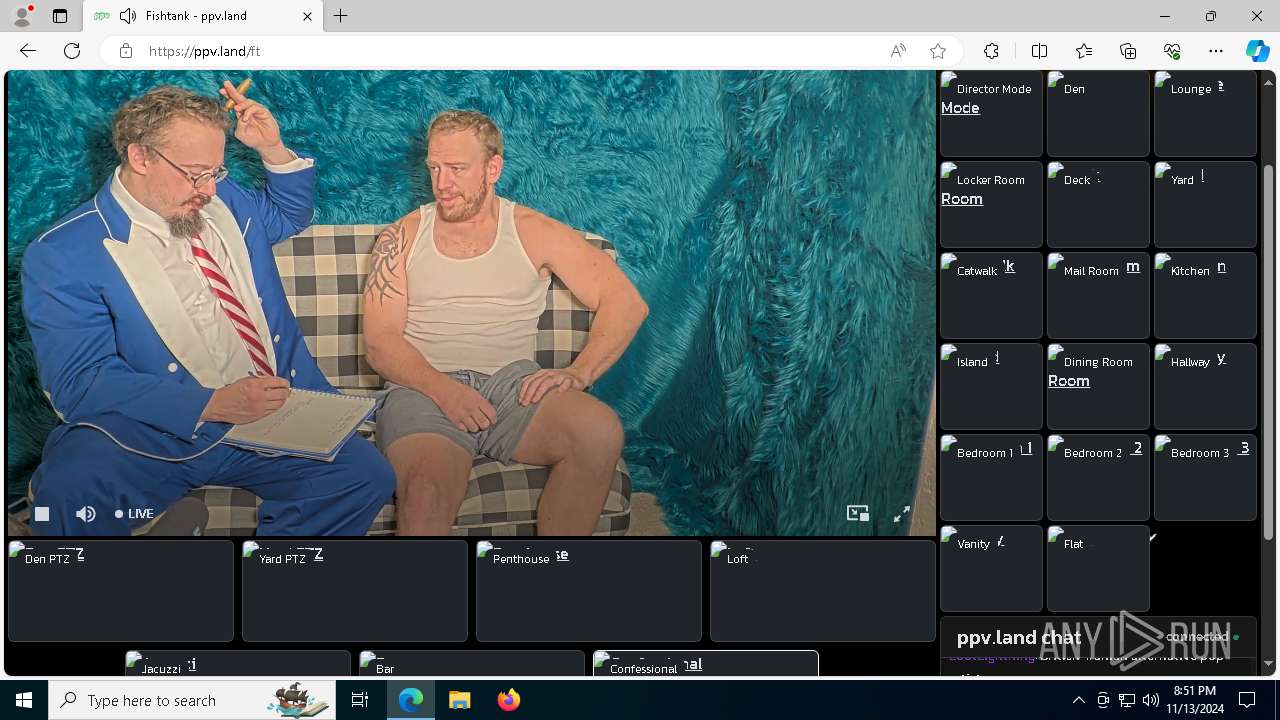The image size is (1280, 720).
Task: Select the Dining Room camera
Action: [x=1098, y=386]
